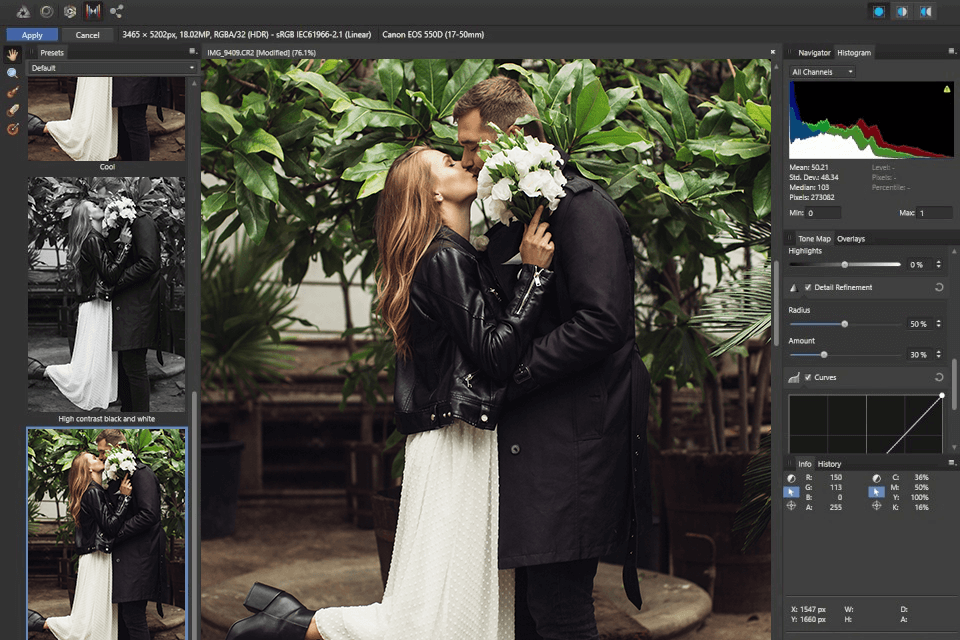Select the View (hand) tool
Viewport: 960px width, 640px height.
click(x=12, y=55)
